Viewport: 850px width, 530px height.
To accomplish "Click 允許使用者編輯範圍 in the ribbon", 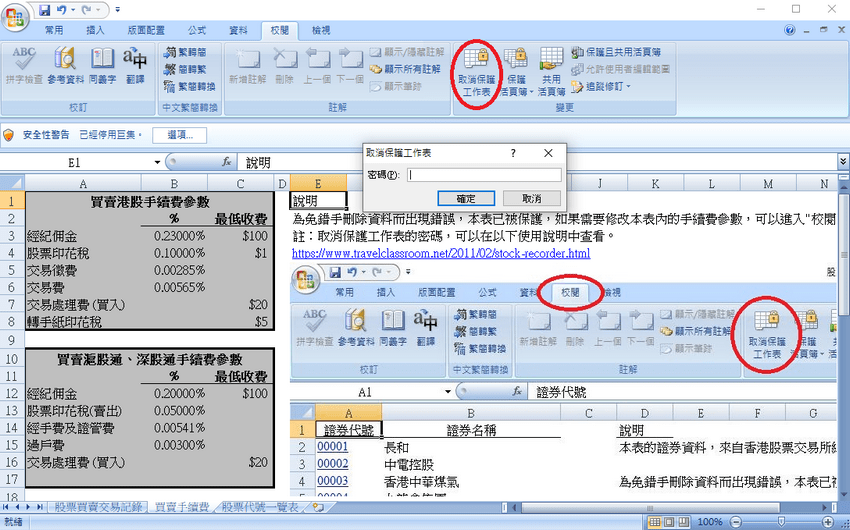I will pos(621,69).
